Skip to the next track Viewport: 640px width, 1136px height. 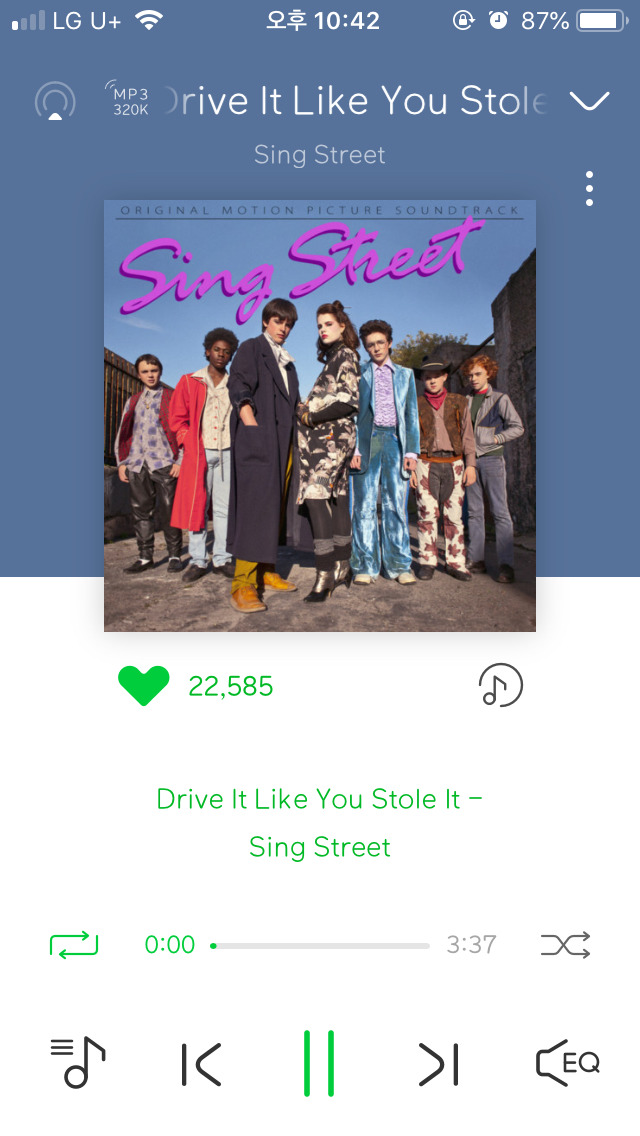tap(439, 1064)
